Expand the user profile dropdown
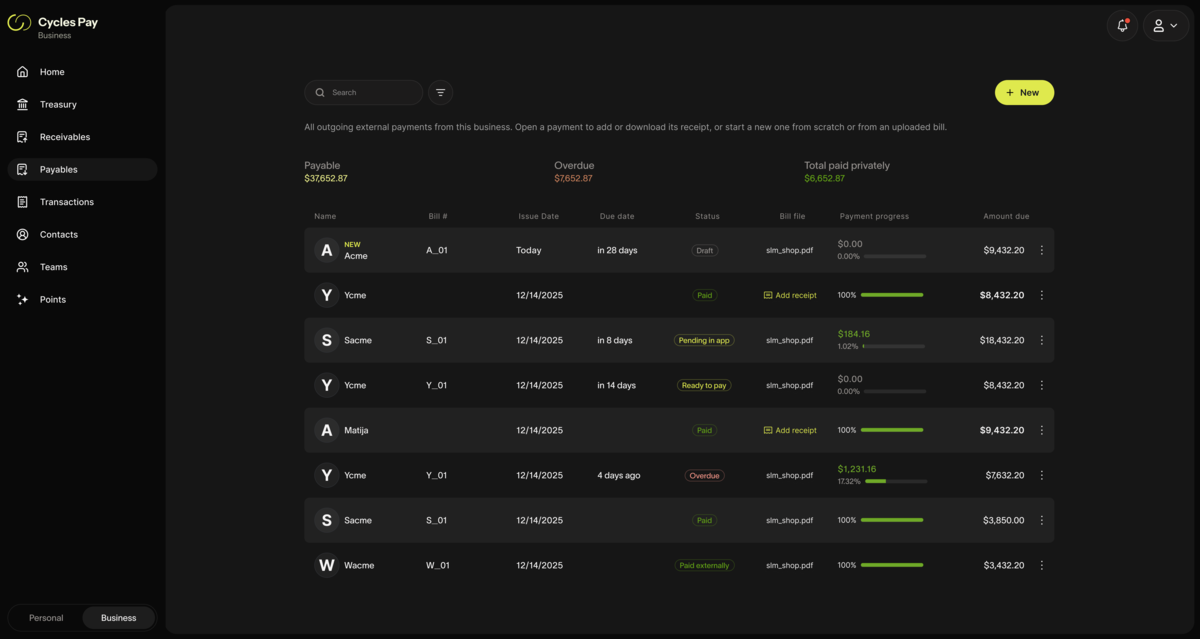The width and height of the screenshot is (1200, 639). point(1166,26)
